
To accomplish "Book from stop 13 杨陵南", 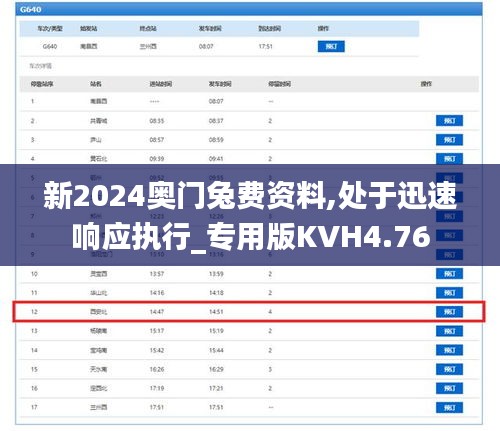I will [449, 331].
